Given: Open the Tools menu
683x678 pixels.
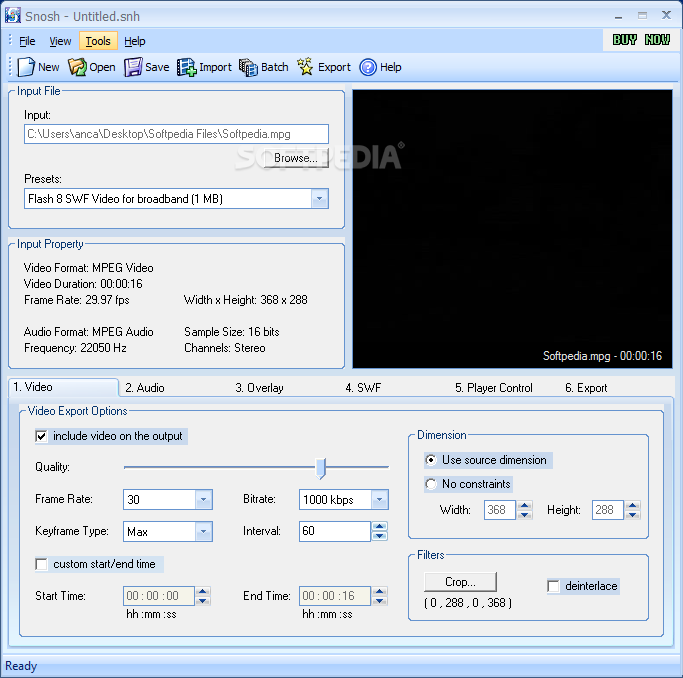Looking at the screenshot, I should (98, 41).
